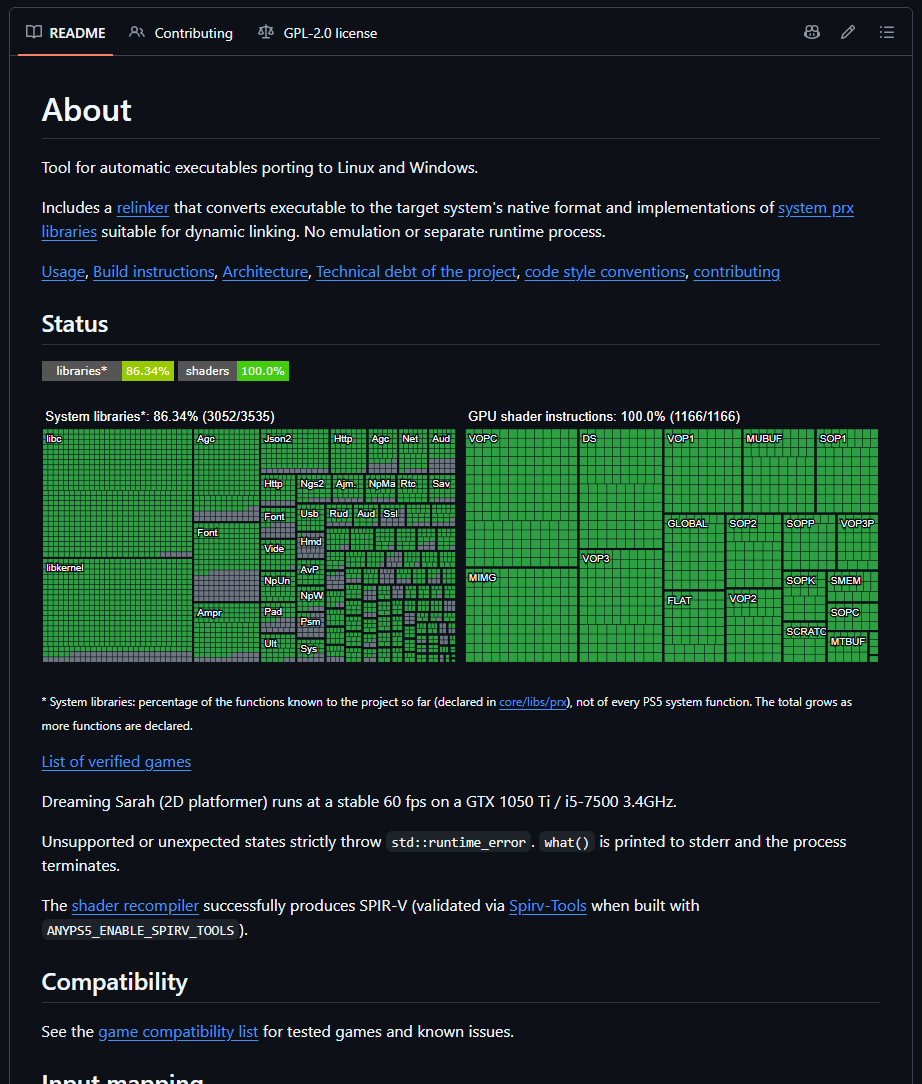This screenshot has width=922, height=1084.
Task: Click the Ampr block in the treemap
Action: click(226, 633)
